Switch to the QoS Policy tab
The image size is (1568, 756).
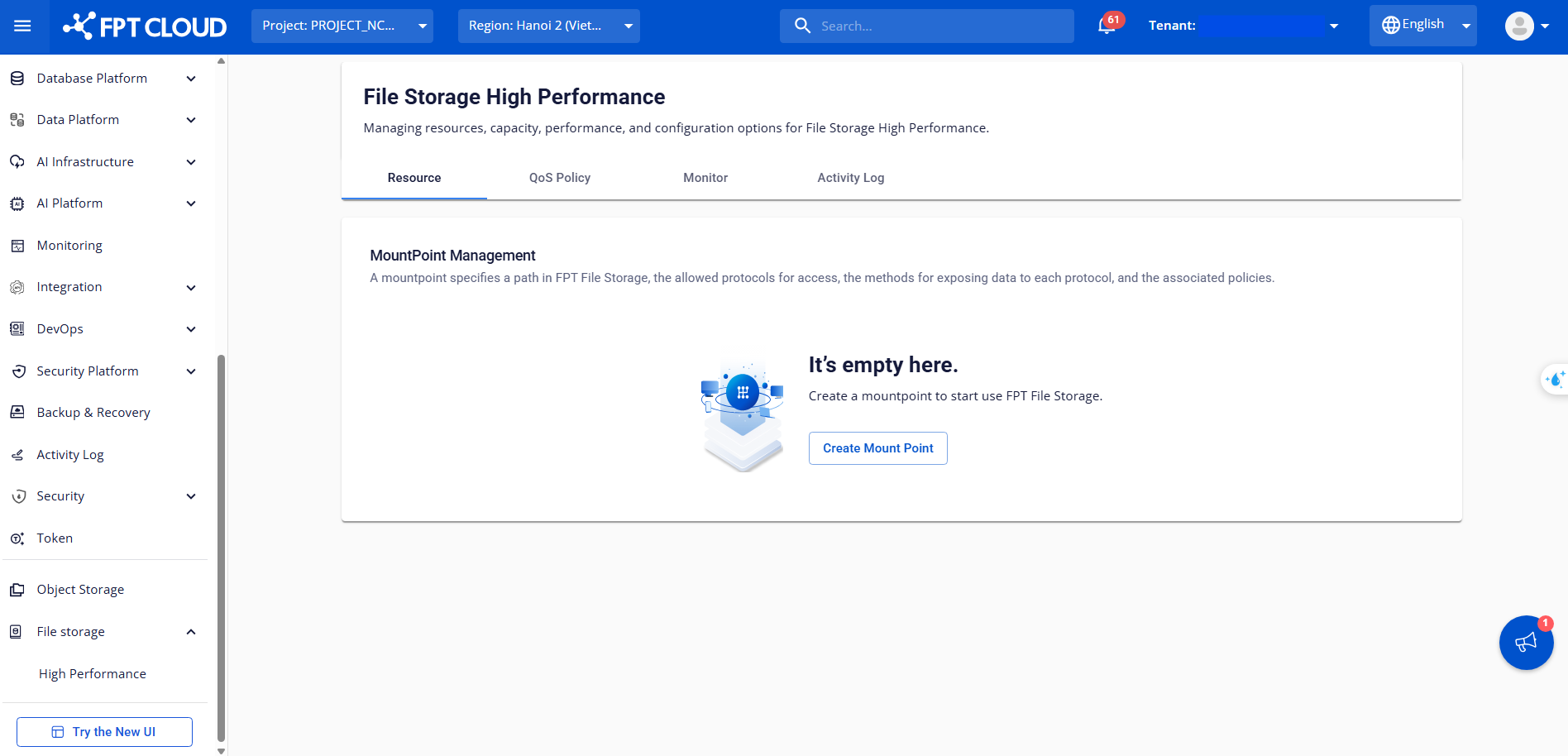click(560, 178)
